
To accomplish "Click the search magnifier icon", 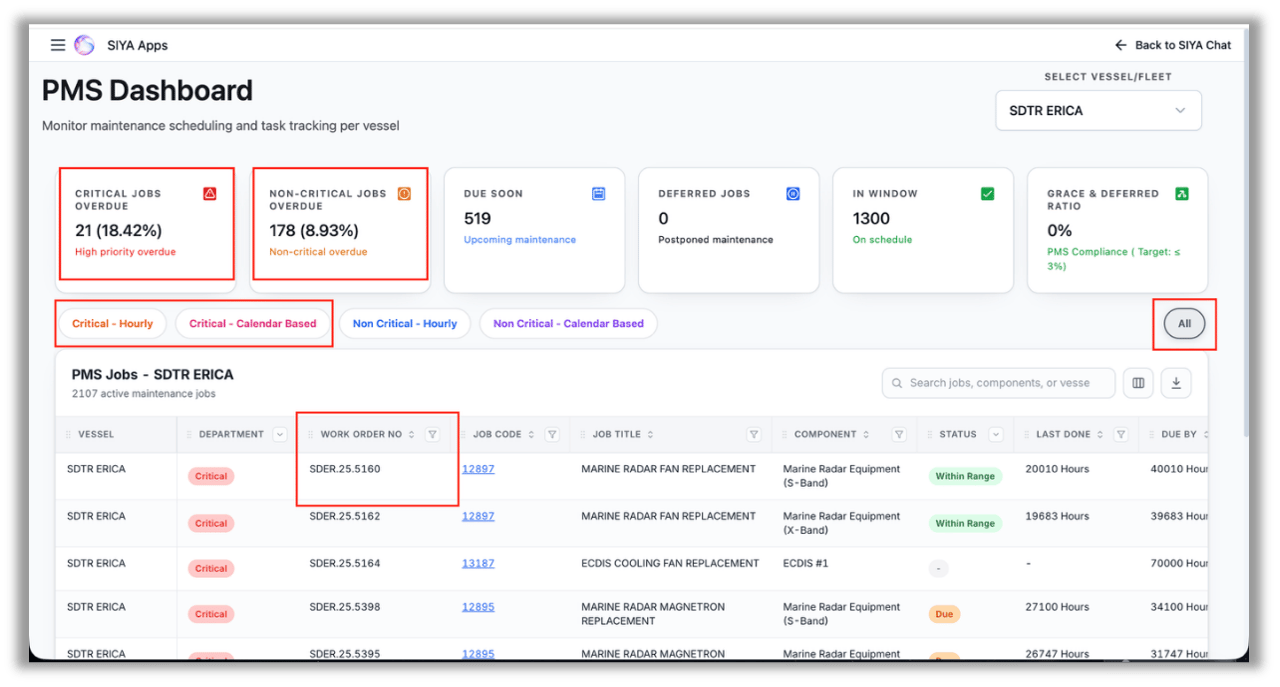I will pyautogui.click(x=897, y=383).
